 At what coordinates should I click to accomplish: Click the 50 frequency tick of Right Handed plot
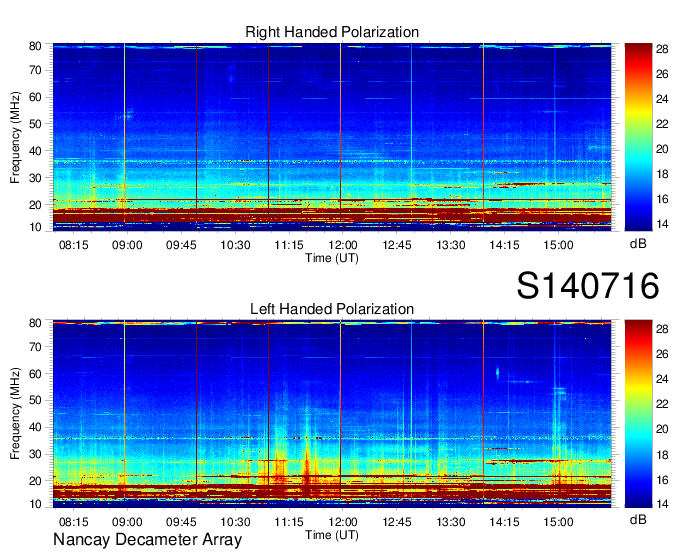35,124
